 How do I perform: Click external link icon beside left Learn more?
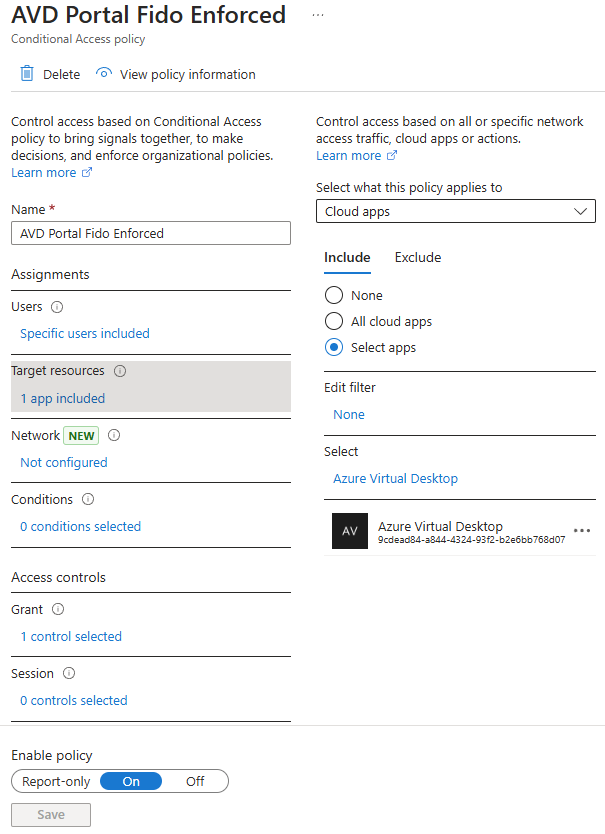87,172
